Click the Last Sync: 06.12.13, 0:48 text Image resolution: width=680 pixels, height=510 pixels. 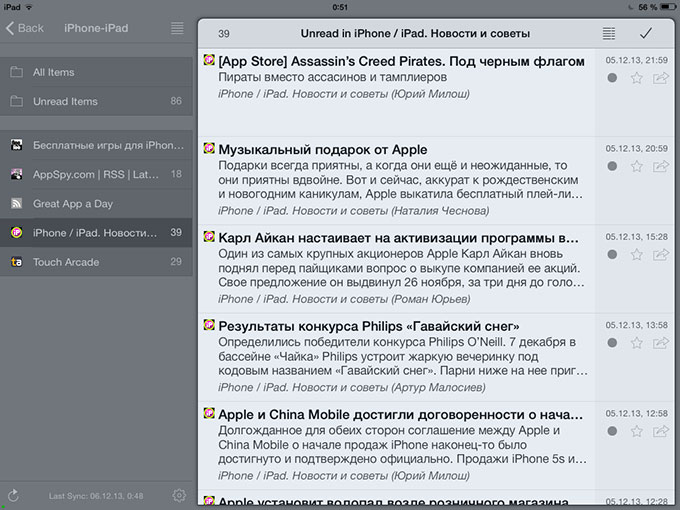pos(96,496)
